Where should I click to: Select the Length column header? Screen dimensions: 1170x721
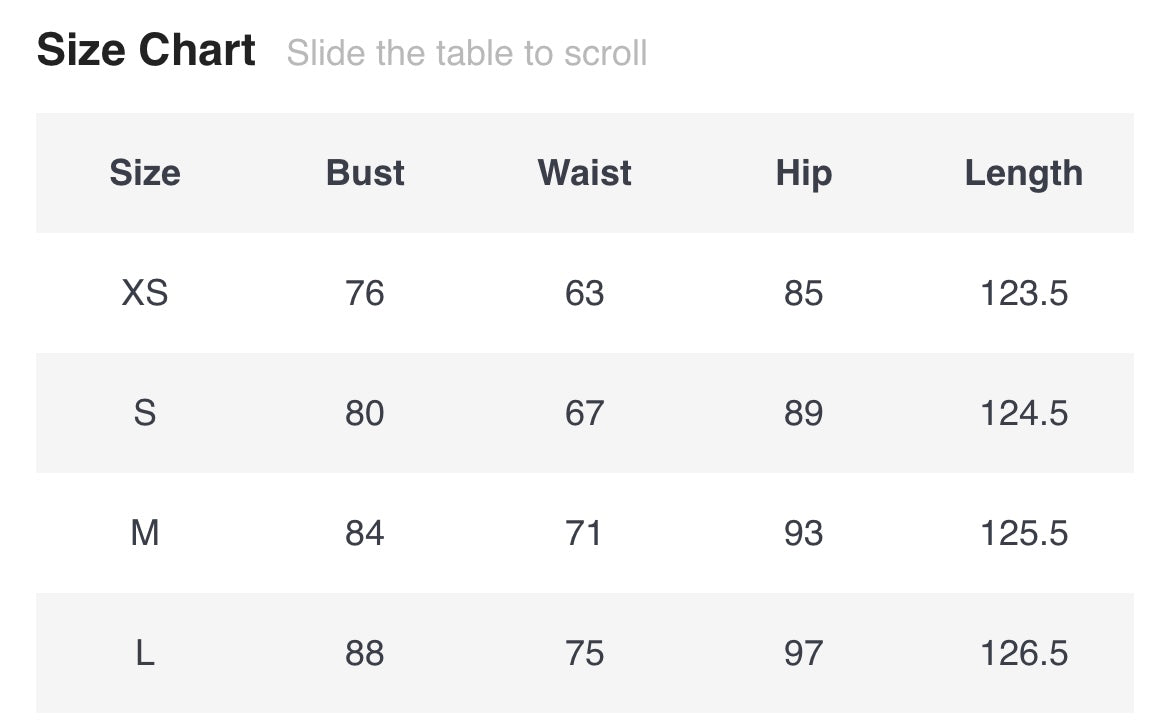tap(1024, 173)
